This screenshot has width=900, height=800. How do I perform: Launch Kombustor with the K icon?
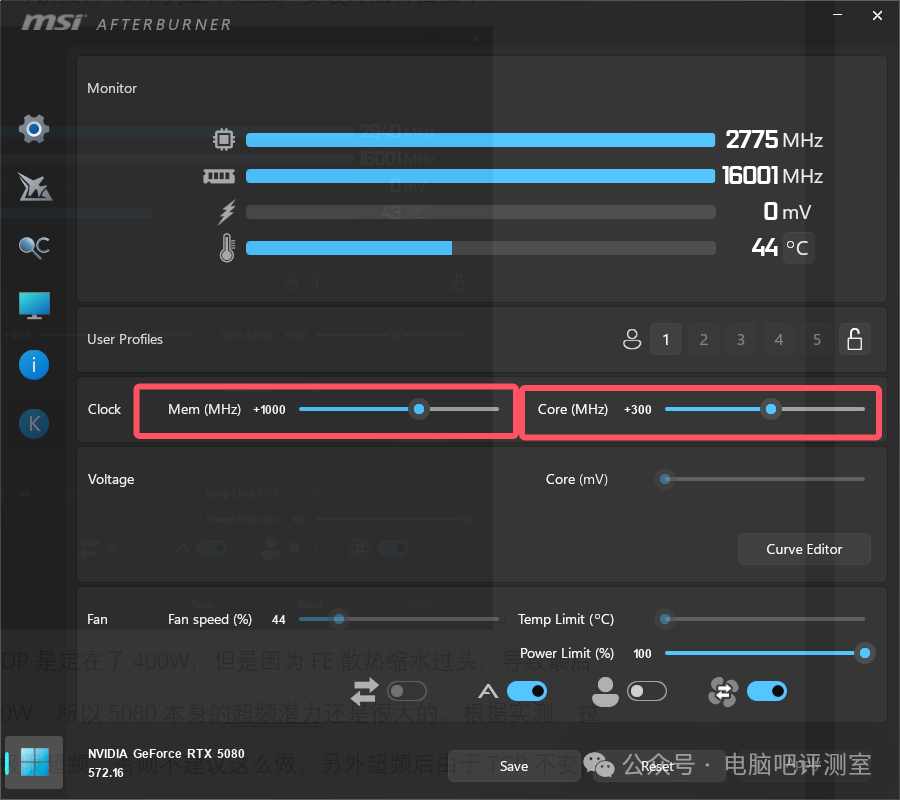pyautogui.click(x=34, y=423)
